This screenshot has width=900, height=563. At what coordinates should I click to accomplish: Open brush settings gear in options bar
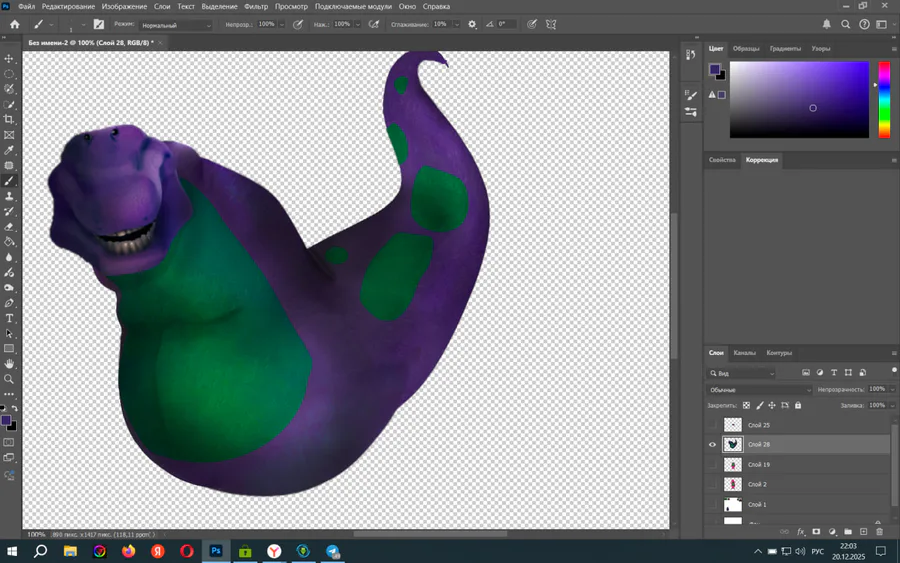(x=472, y=24)
